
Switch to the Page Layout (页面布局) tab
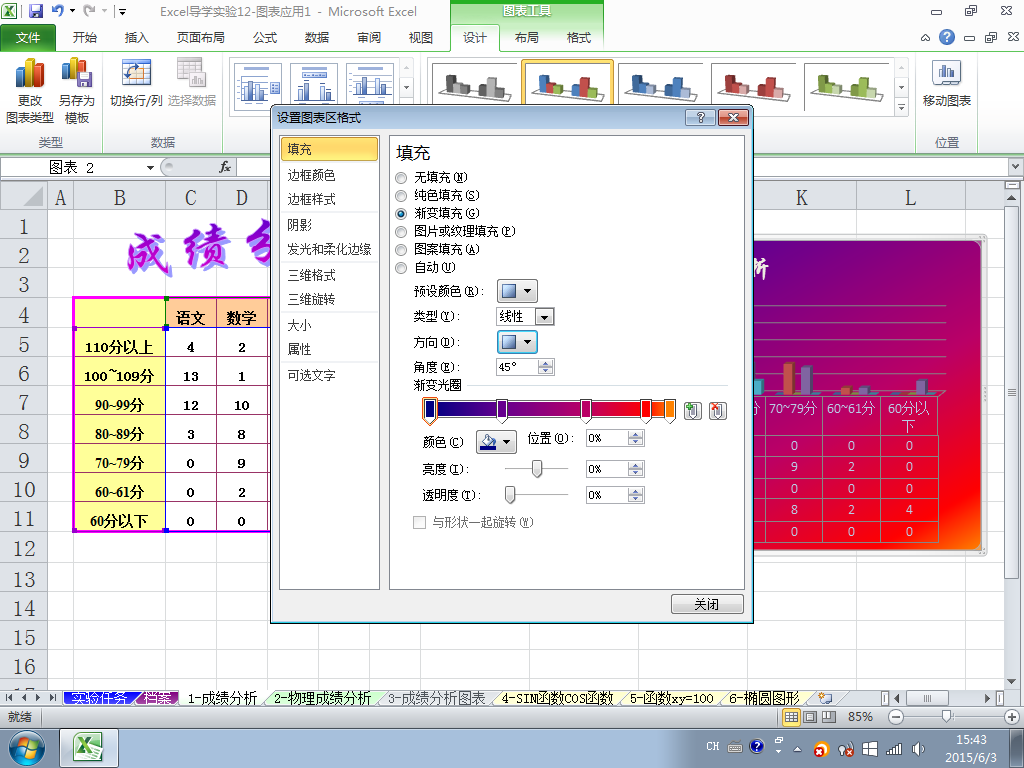[200, 37]
